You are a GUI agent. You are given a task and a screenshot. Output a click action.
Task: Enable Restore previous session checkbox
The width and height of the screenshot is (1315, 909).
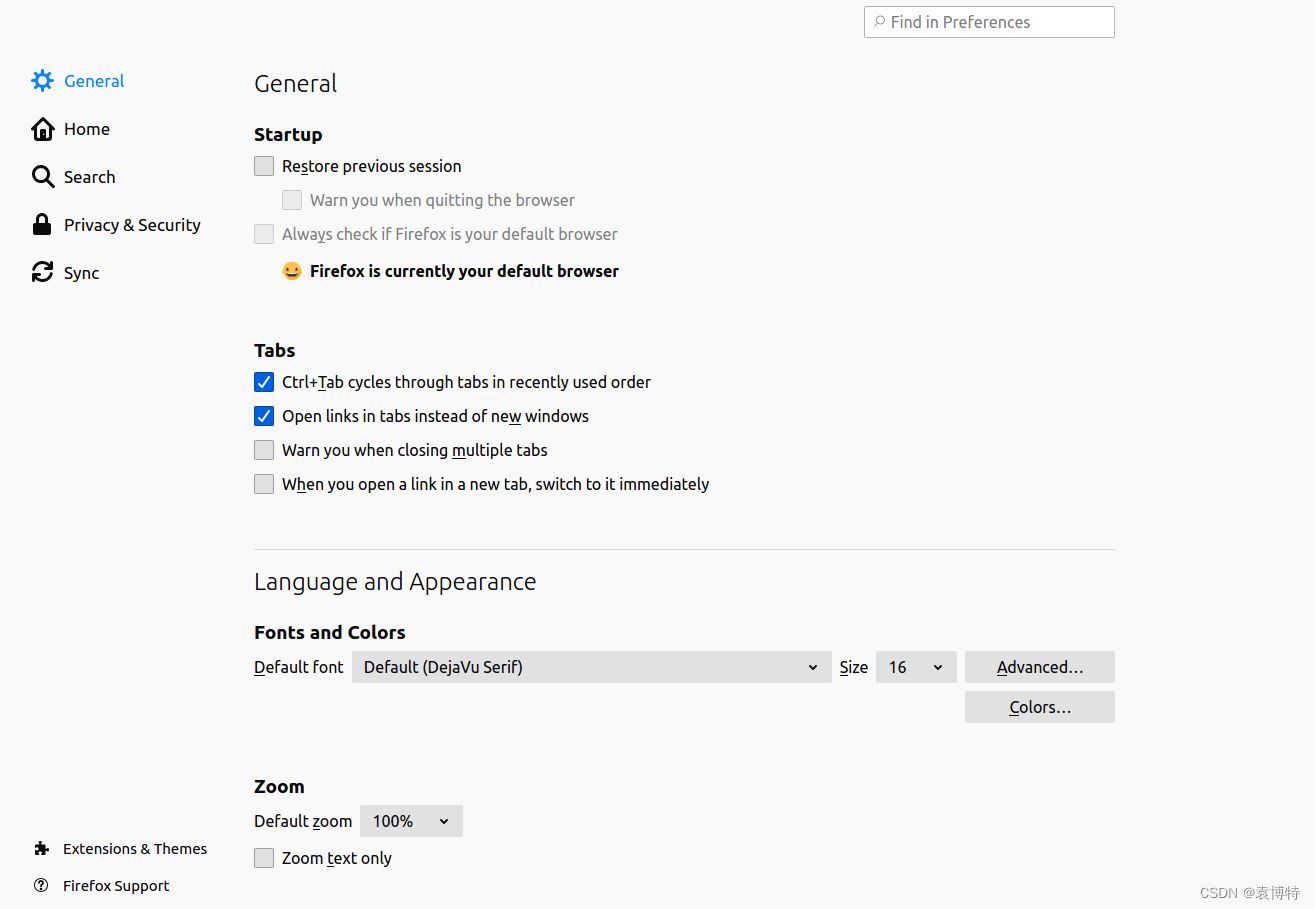point(264,166)
